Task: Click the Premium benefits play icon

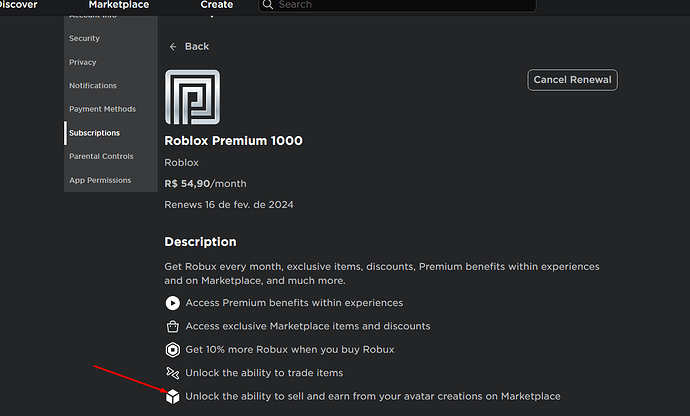Action: click(173, 303)
